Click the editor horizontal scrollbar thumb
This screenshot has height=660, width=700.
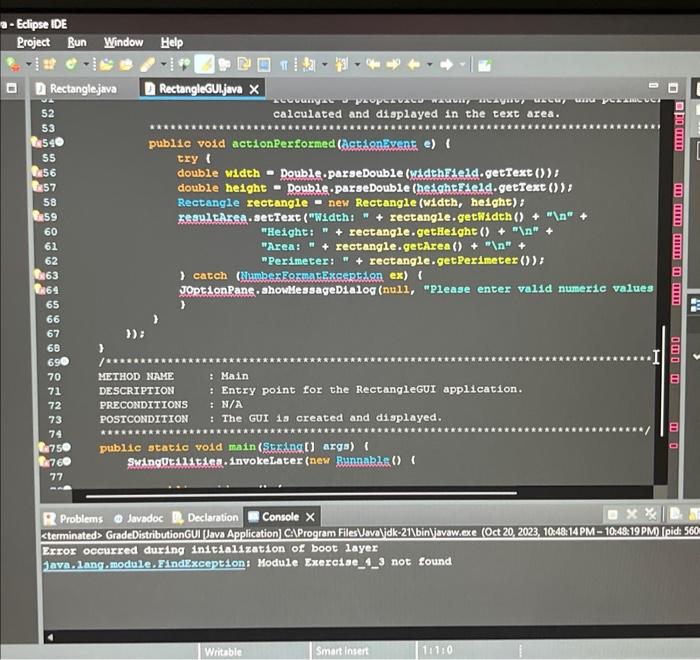(x=302, y=494)
